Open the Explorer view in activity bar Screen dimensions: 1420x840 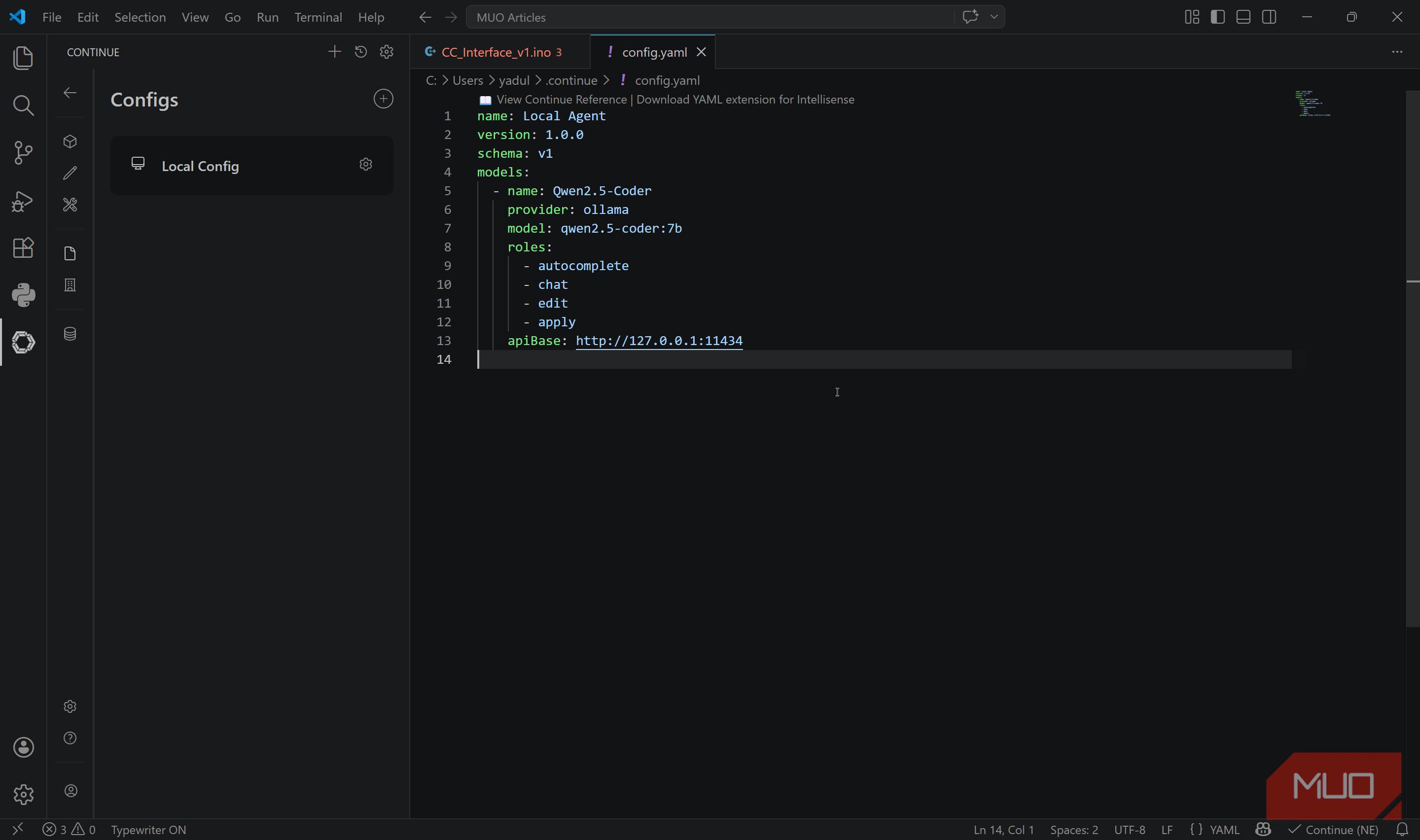point(23,58)
